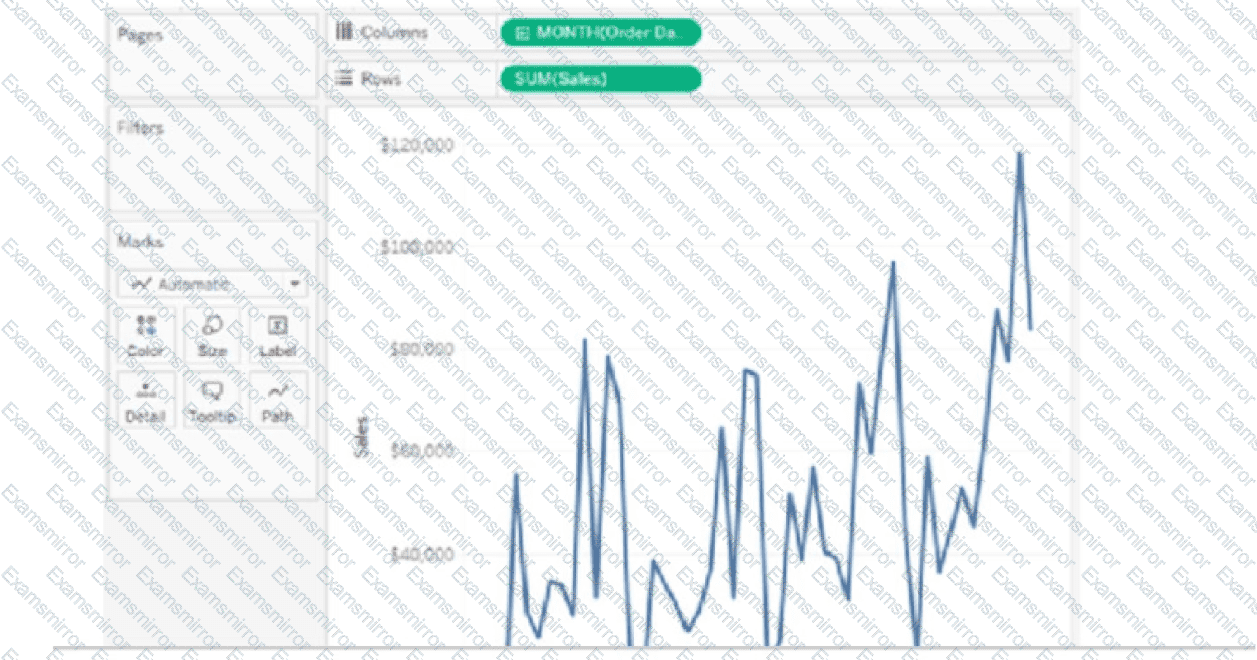Image resolution: width=1257 pixels, height=660 pixels.
Task: Open the Size control in the Marks card
Action: 212,335
